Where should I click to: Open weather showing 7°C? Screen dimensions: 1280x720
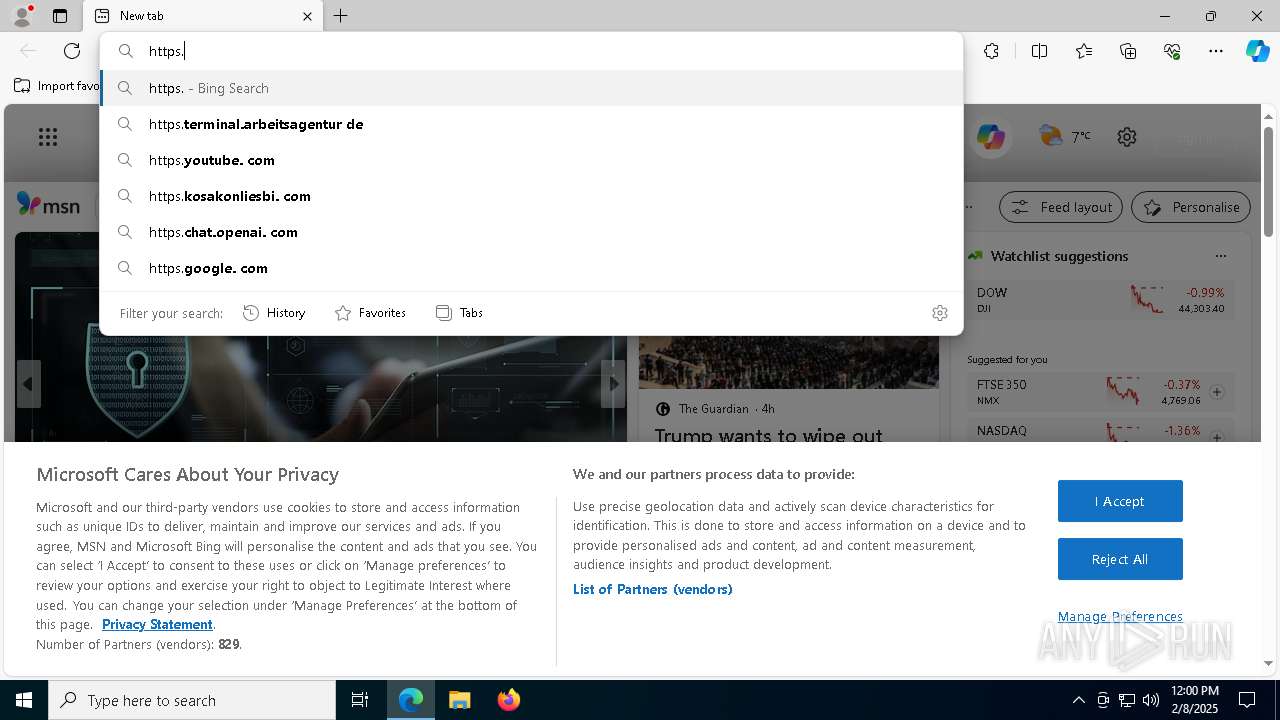click(x=1065, y=137)
